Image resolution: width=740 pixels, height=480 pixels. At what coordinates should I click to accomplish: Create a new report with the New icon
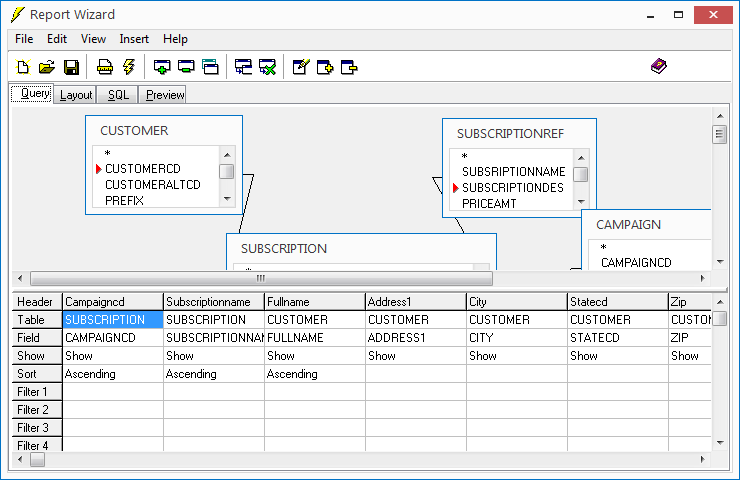pos(23,67)
